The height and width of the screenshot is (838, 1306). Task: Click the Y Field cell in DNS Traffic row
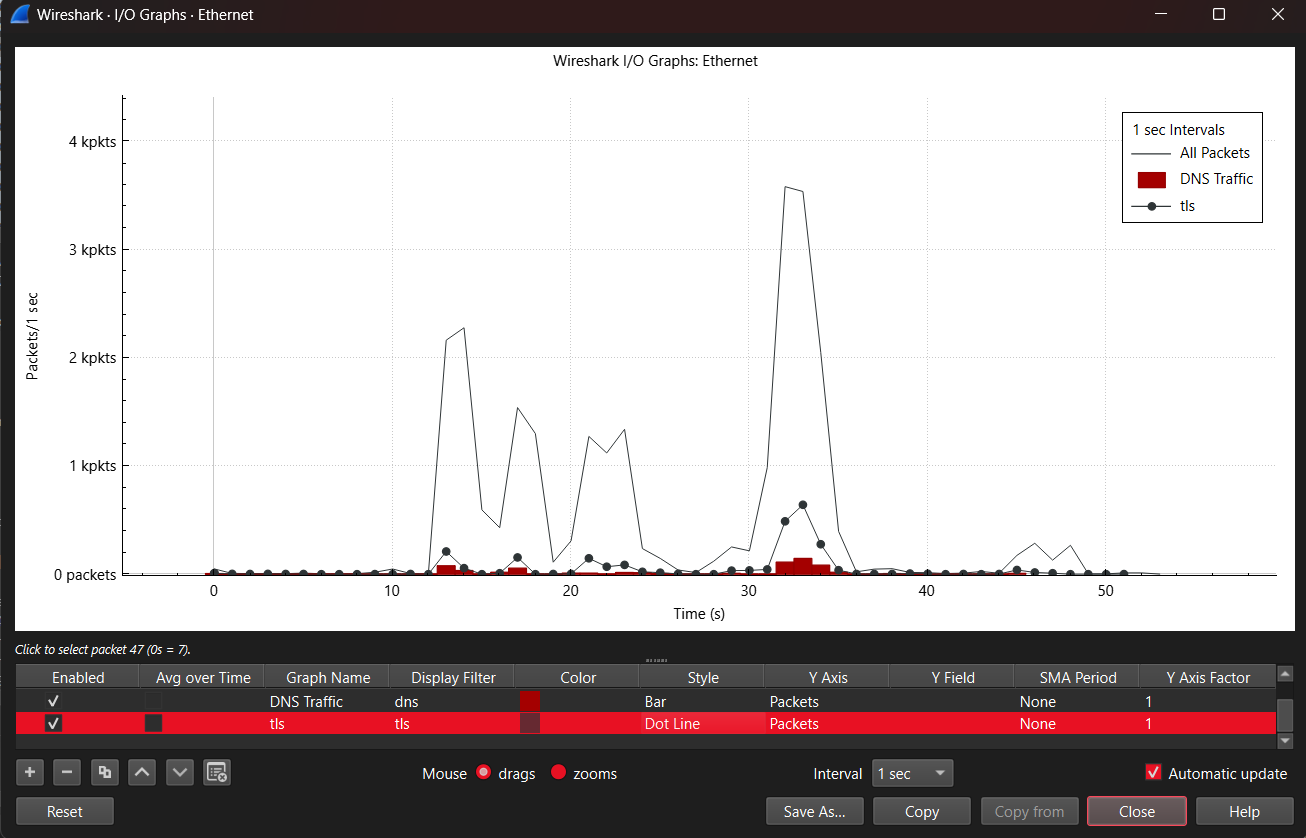tap(951, 702)
